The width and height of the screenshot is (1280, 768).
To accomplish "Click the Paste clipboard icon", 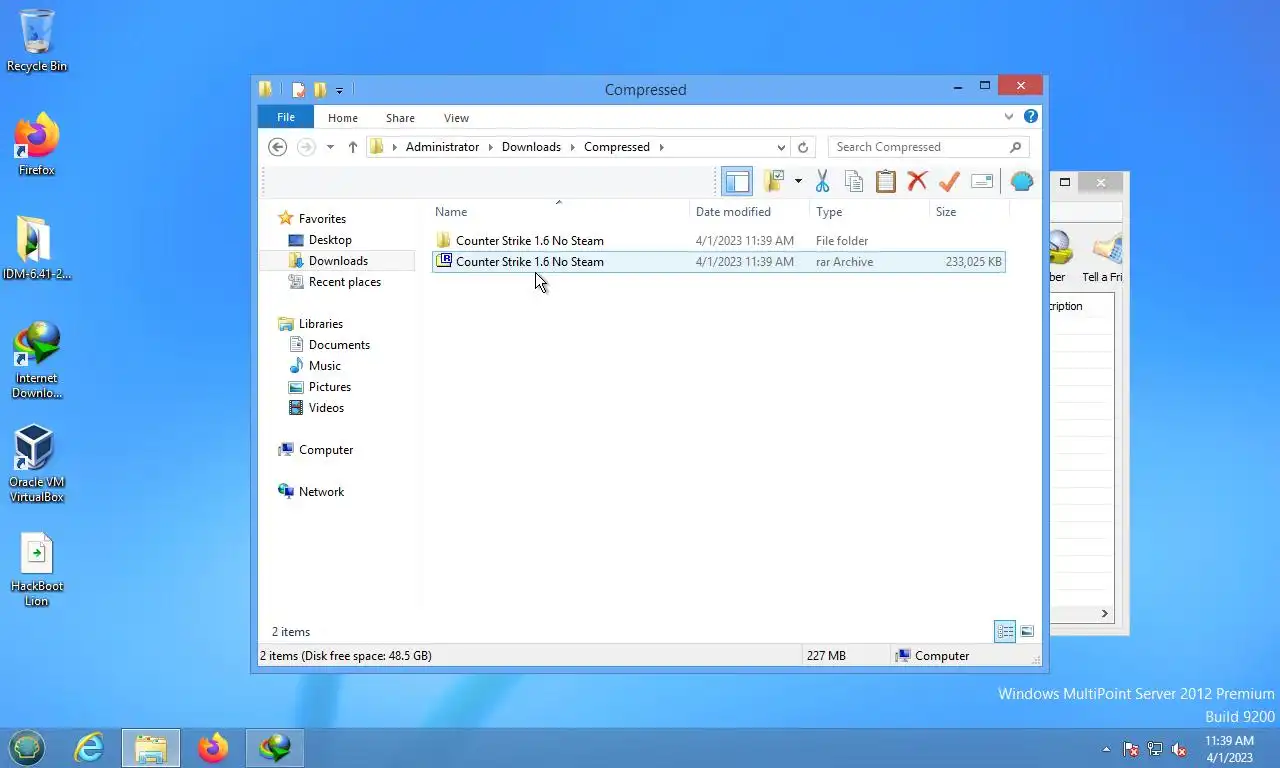I will point(886,181).
